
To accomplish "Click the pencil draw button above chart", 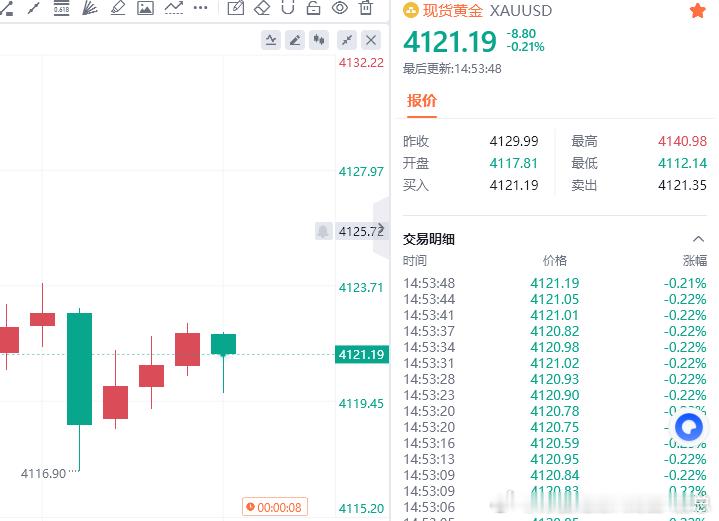I will pos(295,40).
